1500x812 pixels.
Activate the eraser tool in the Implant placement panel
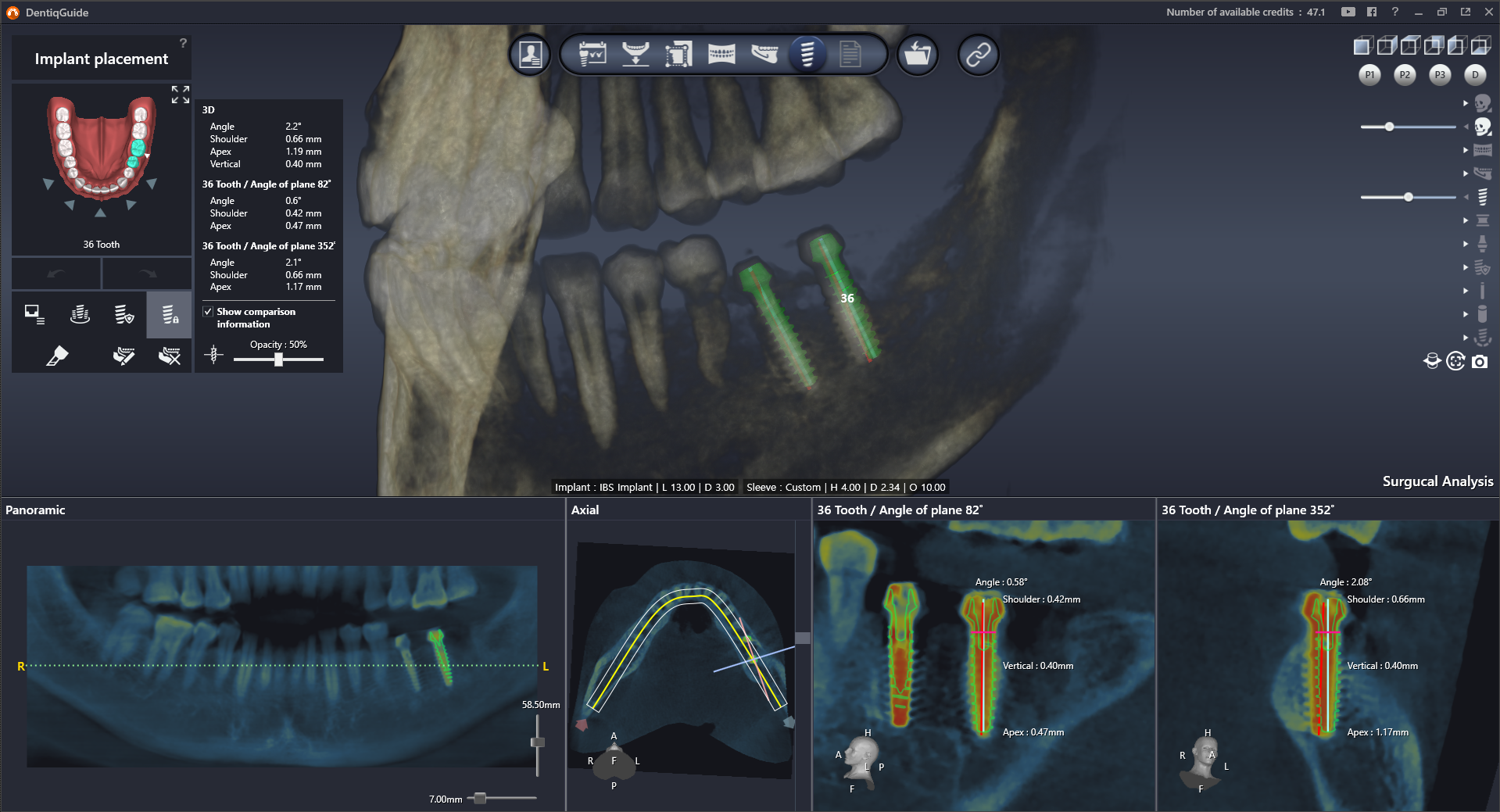click(x=56, y=356)
